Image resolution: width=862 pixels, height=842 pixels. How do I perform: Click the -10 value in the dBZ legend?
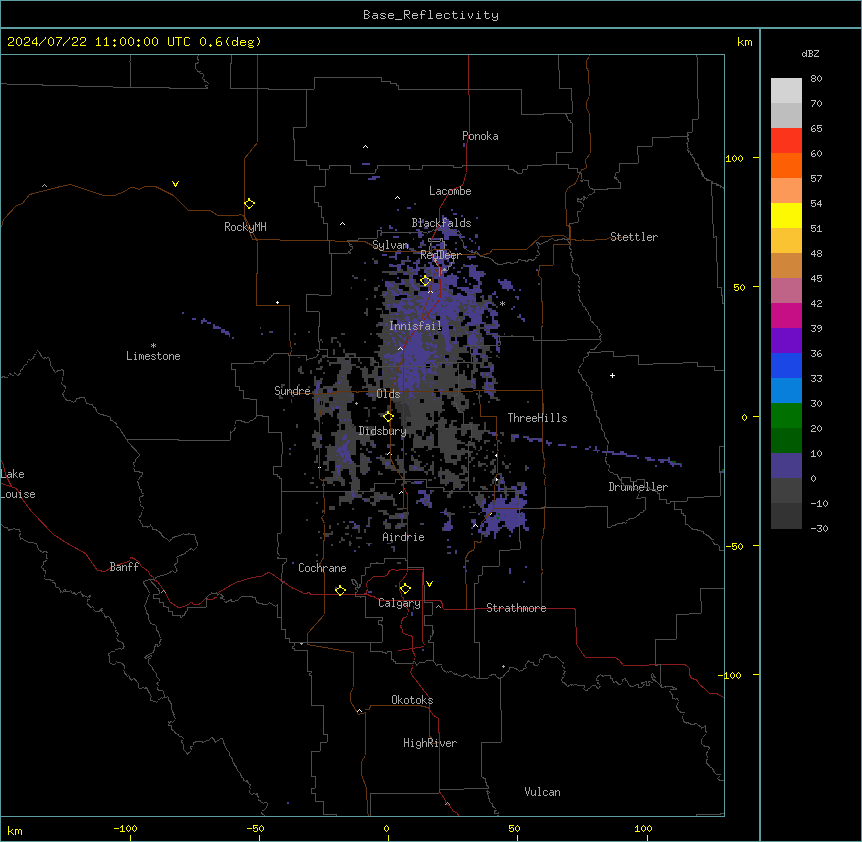pos(819,503)
